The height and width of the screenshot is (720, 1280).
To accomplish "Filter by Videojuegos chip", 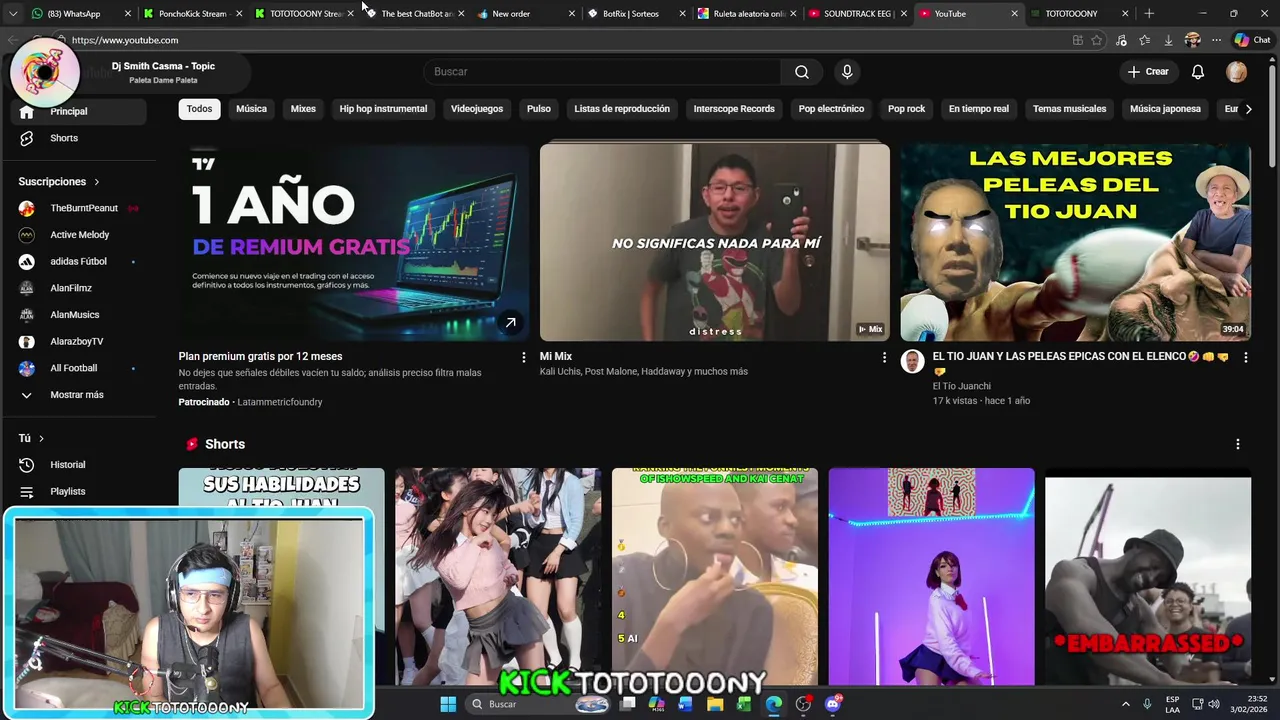I will tap(477, 109).
